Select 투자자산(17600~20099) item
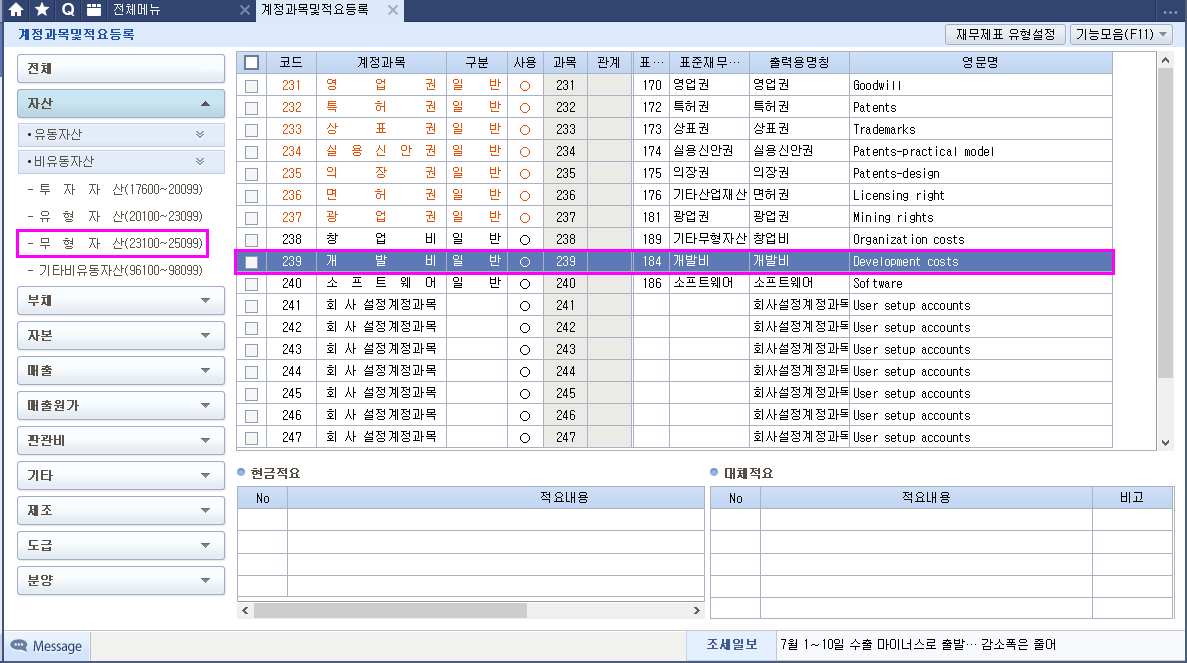Screen dimensions: 1187x663 (115, 189)
